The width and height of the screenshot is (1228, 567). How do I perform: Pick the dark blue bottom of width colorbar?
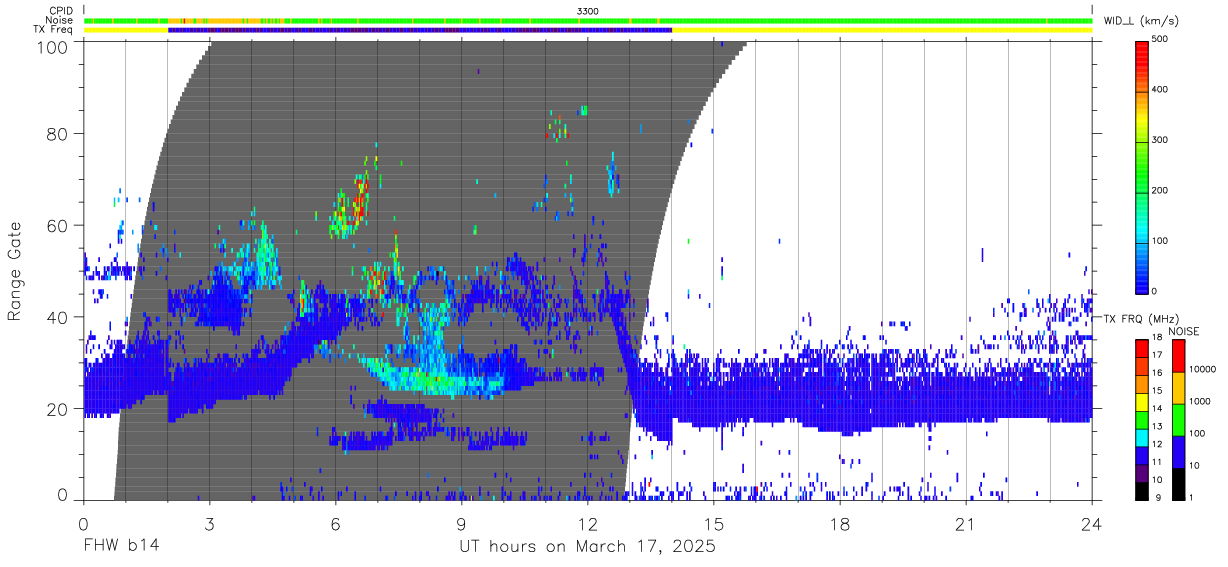click(1141, 284)
